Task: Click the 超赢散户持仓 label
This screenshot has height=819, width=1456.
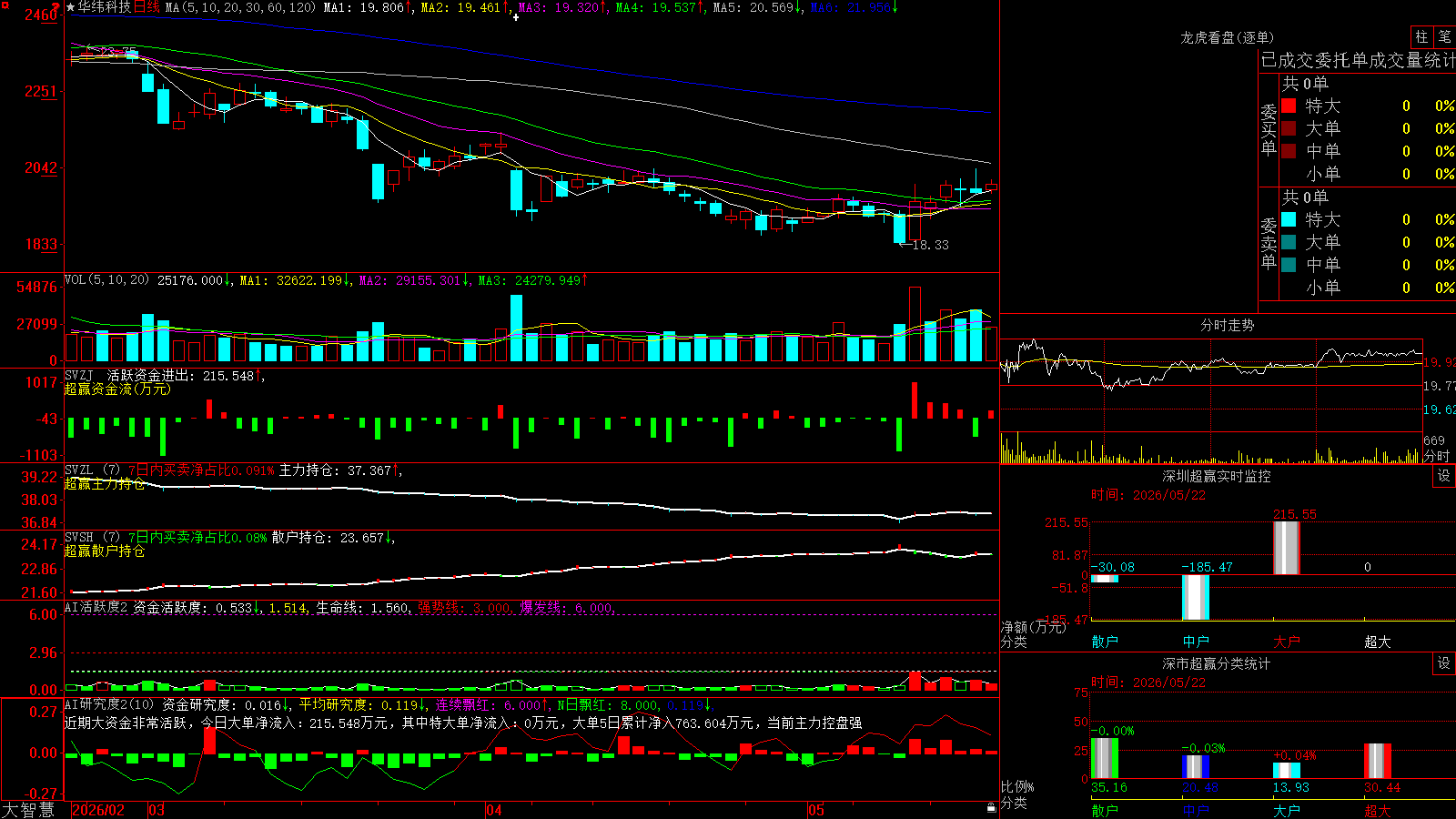Action: pos(105,551)
